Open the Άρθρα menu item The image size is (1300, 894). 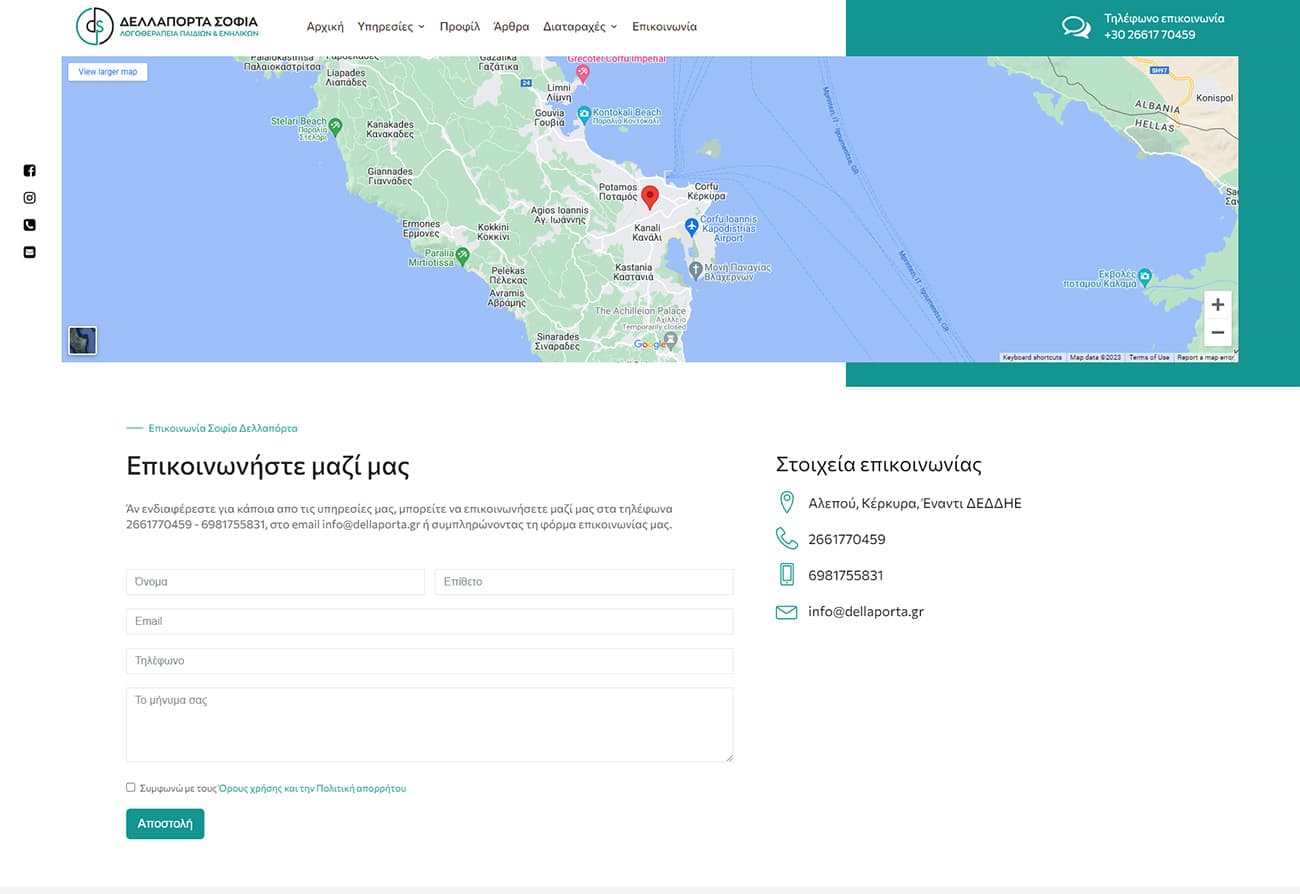click(512, 27)
